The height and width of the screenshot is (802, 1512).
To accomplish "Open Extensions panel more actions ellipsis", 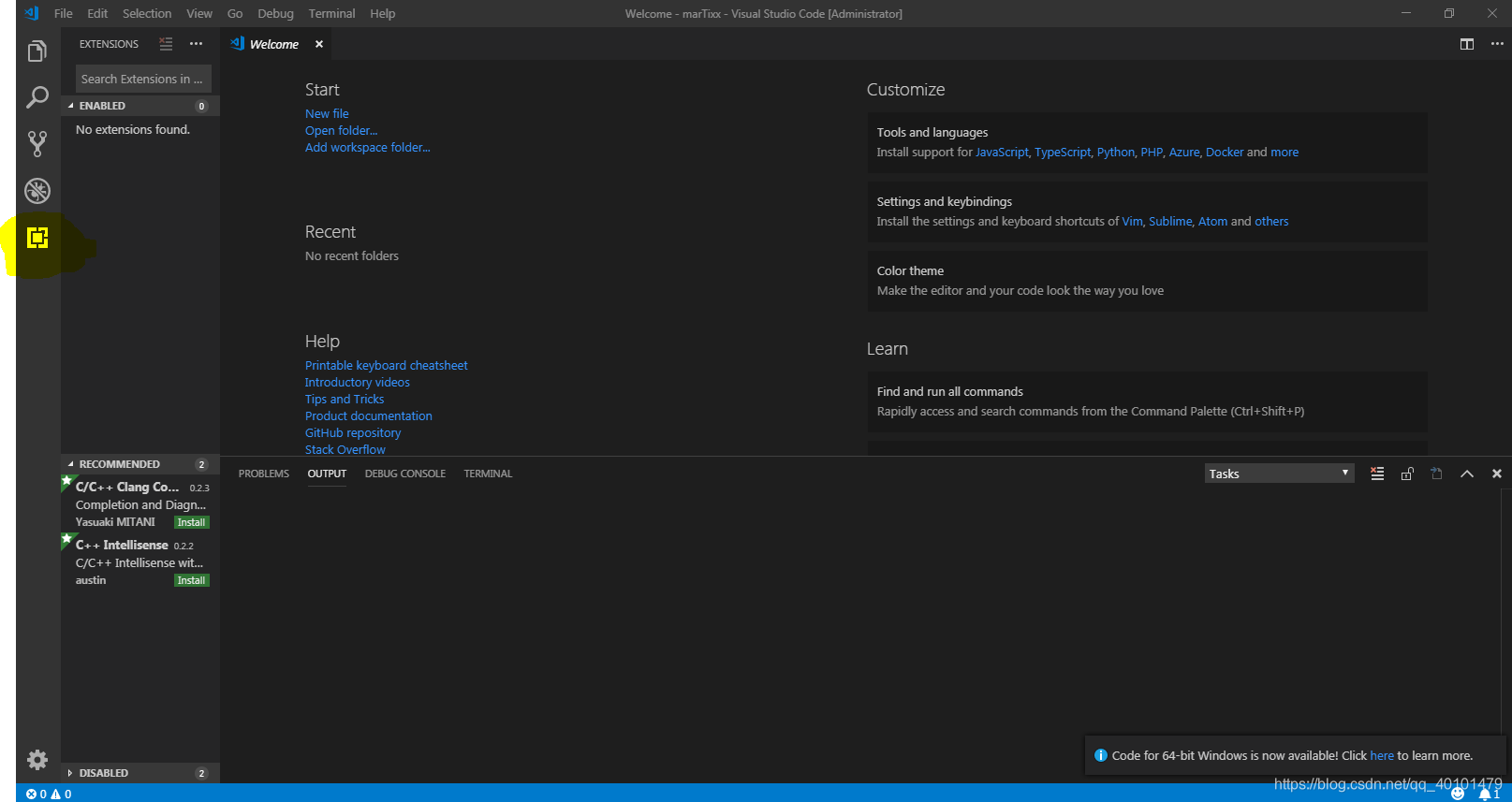I will (x=196, y=44).
